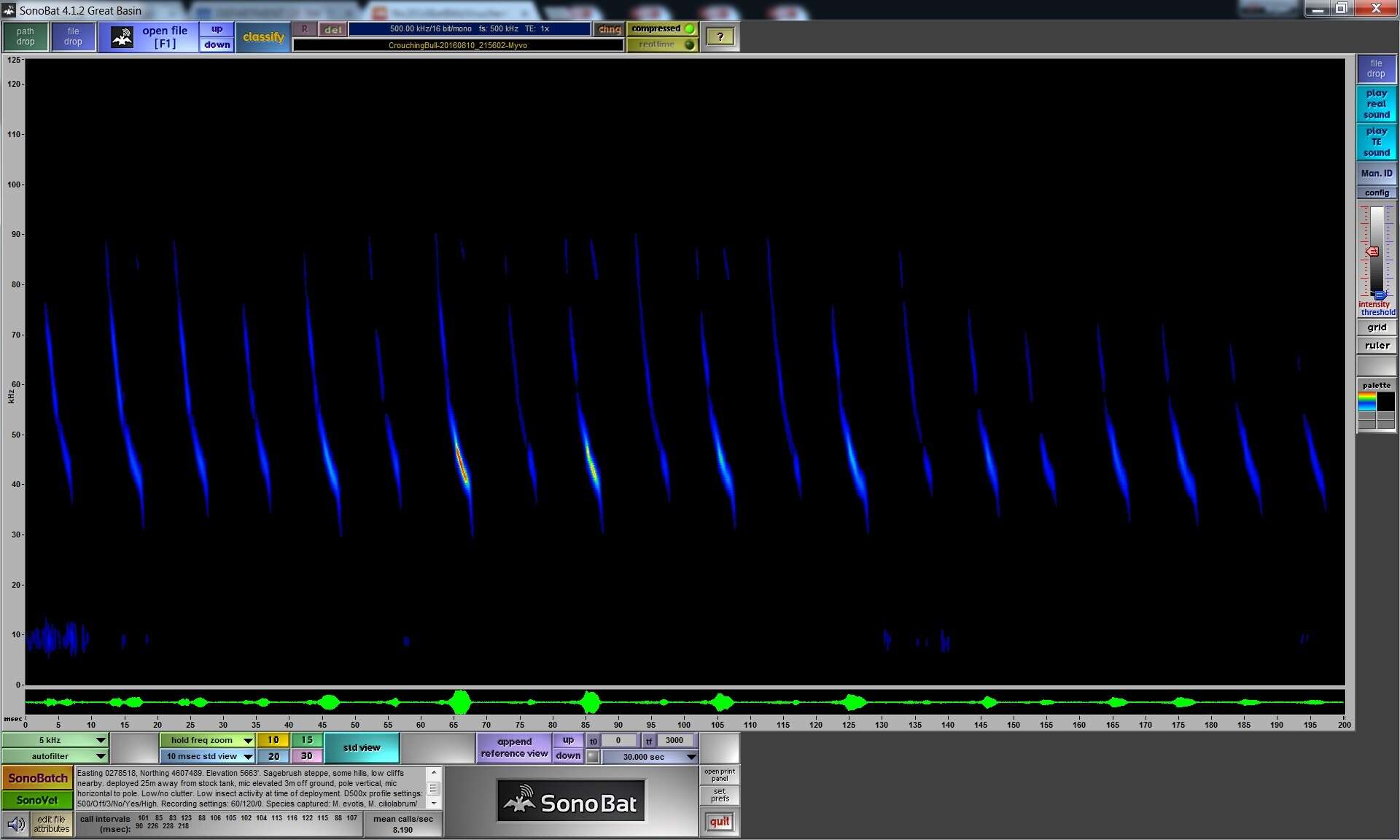Open the SonoVet module
This screenshot has width=1400, height=840.
(x=38, y=800)
